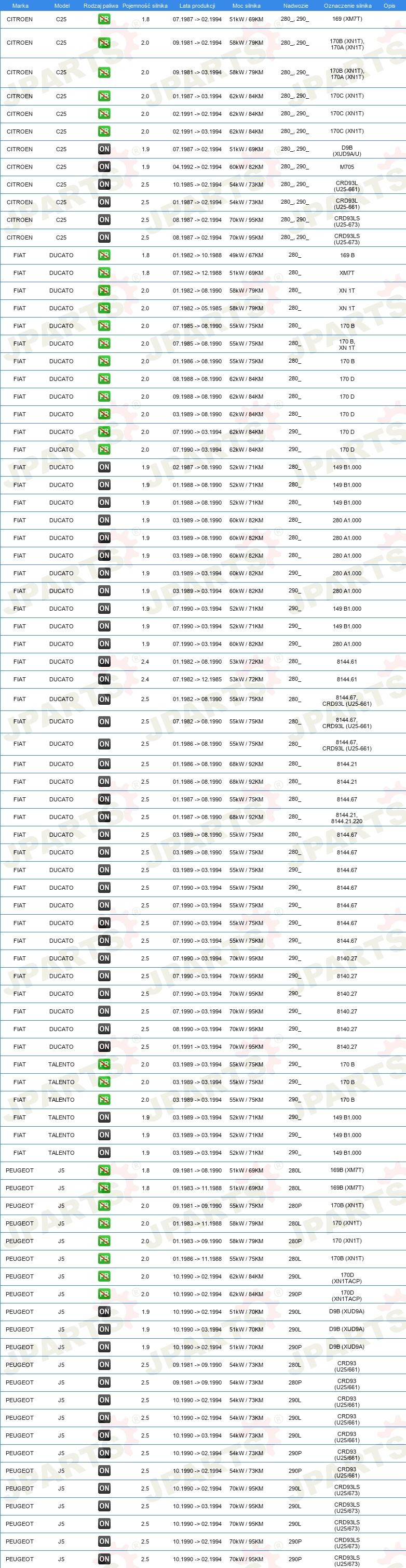Click the ON icon in Ducato 08.1990 -> 03.1994 row
This screenshot has width=406, height=1568.
click(x=104, y=1029)
